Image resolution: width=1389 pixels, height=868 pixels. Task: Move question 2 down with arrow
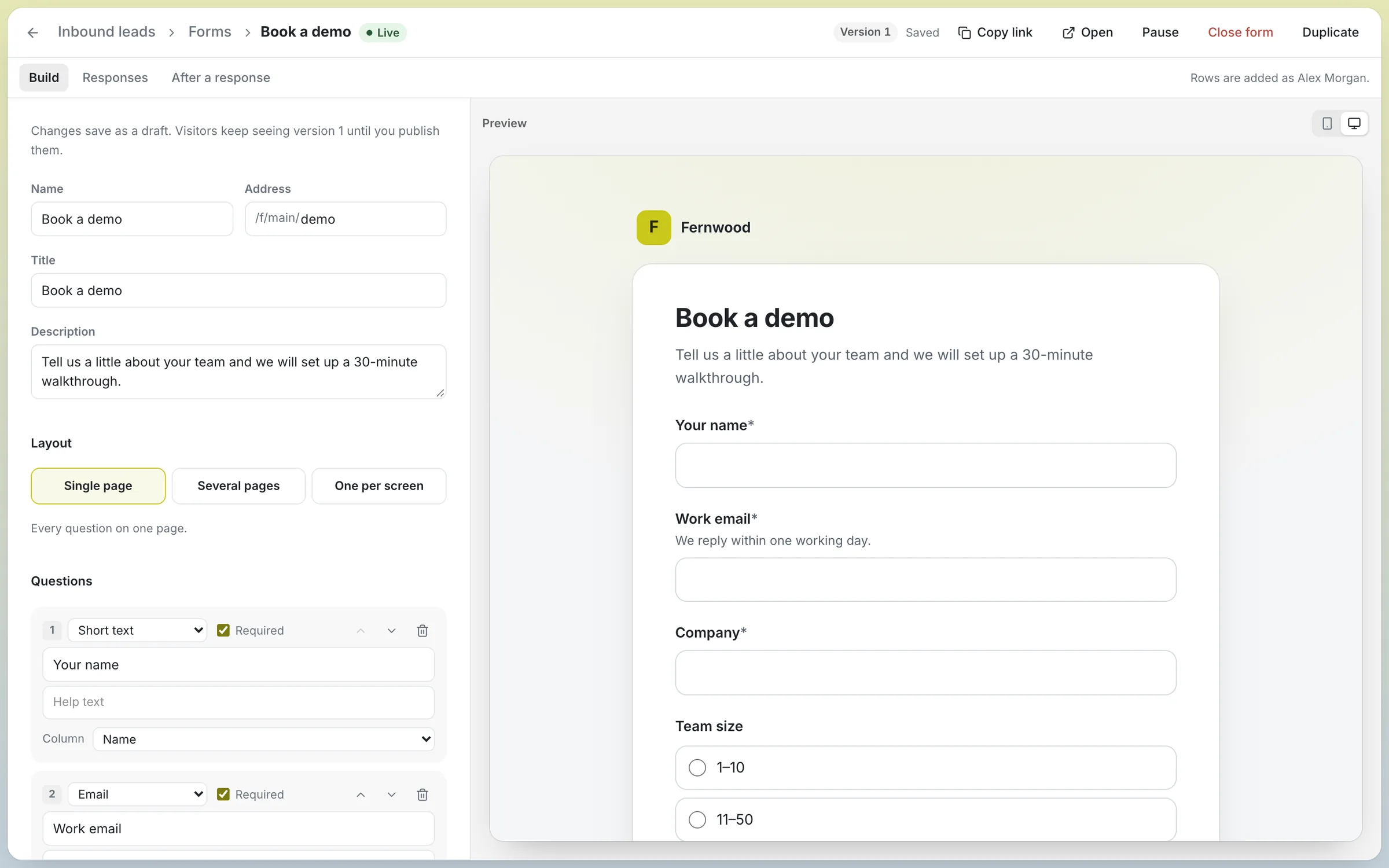391,794
